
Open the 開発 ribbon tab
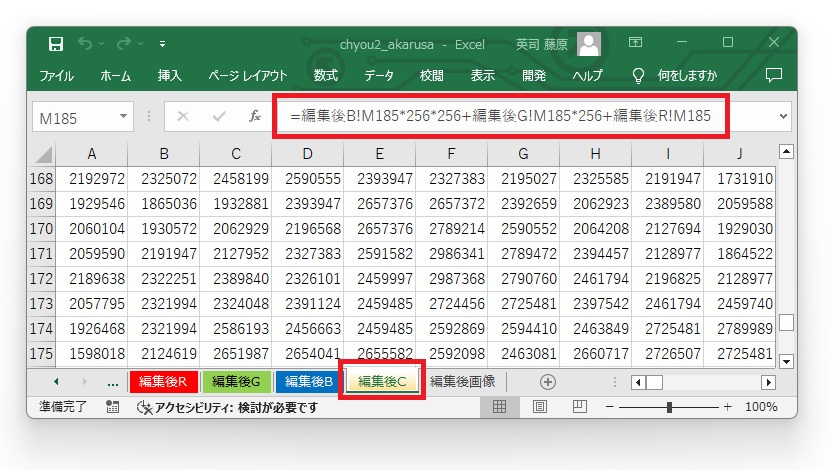pyautogui.click(x=534, y=76)
